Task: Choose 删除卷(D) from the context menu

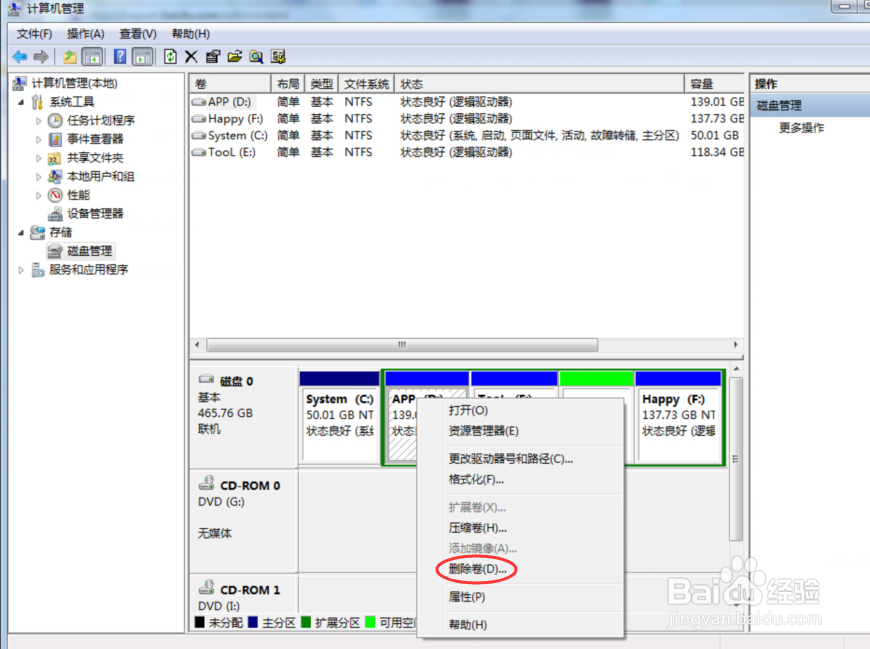Action: tap(477, 569)
